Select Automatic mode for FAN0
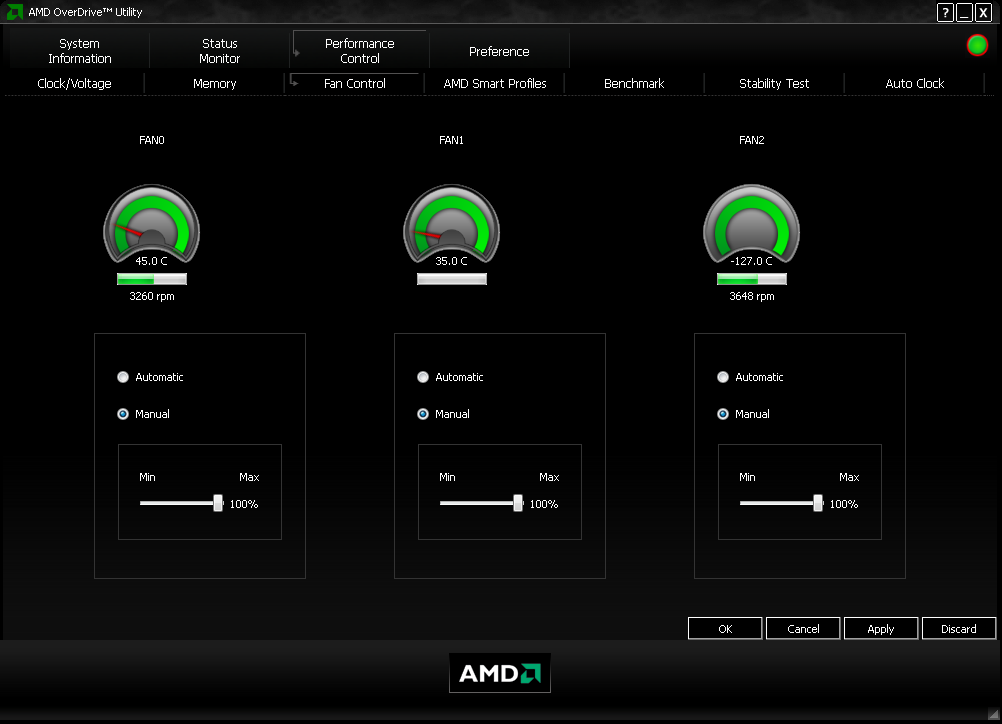This screenshot has width=1002, height=724. coord(123,377)
